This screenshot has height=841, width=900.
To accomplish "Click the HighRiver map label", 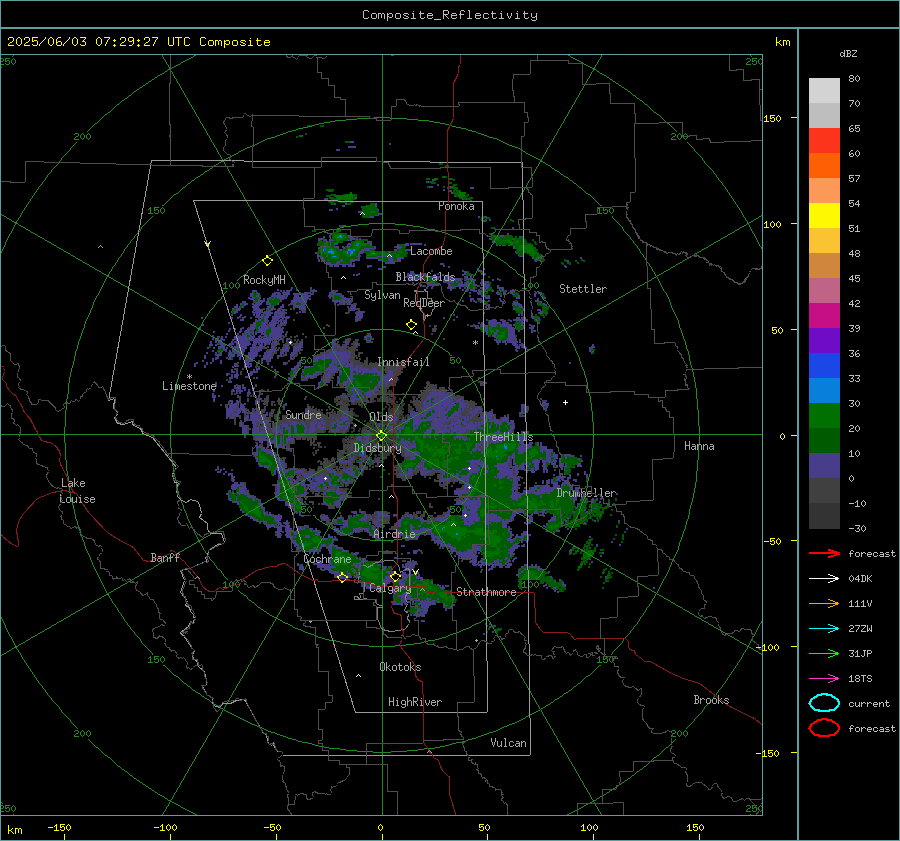I will 415,702.
